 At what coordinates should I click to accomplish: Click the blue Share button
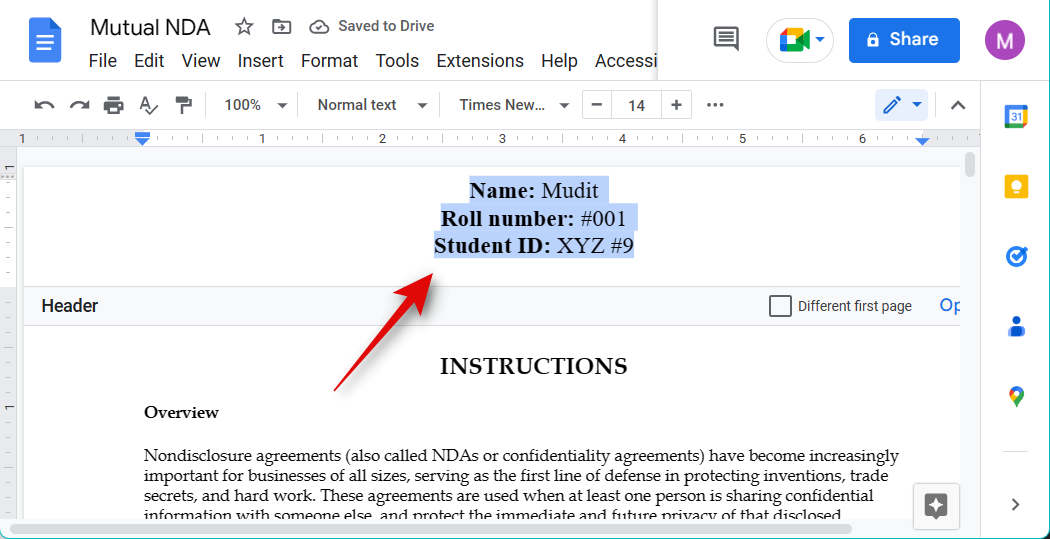click(903, 40)
